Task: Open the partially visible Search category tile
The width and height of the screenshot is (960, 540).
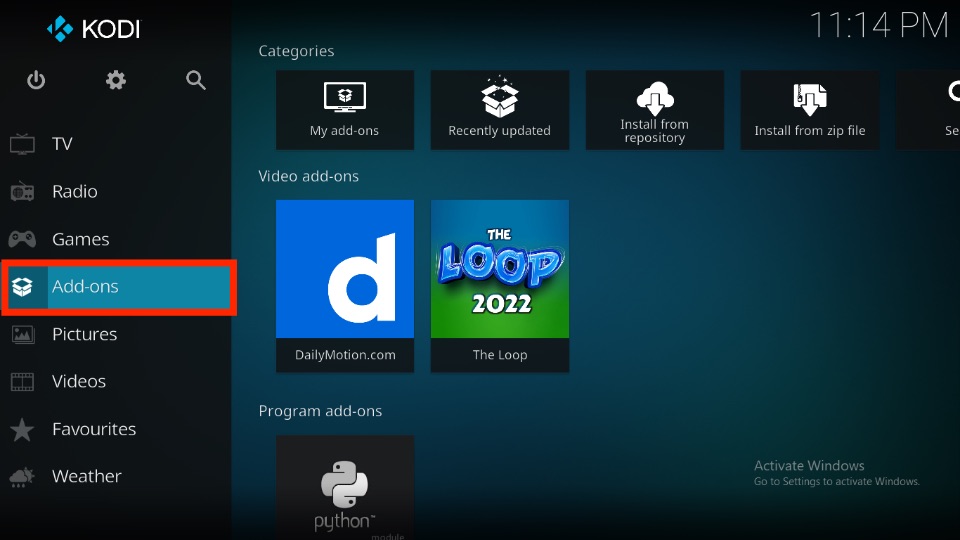Action: pyautogui.click(x=928, y=110)
